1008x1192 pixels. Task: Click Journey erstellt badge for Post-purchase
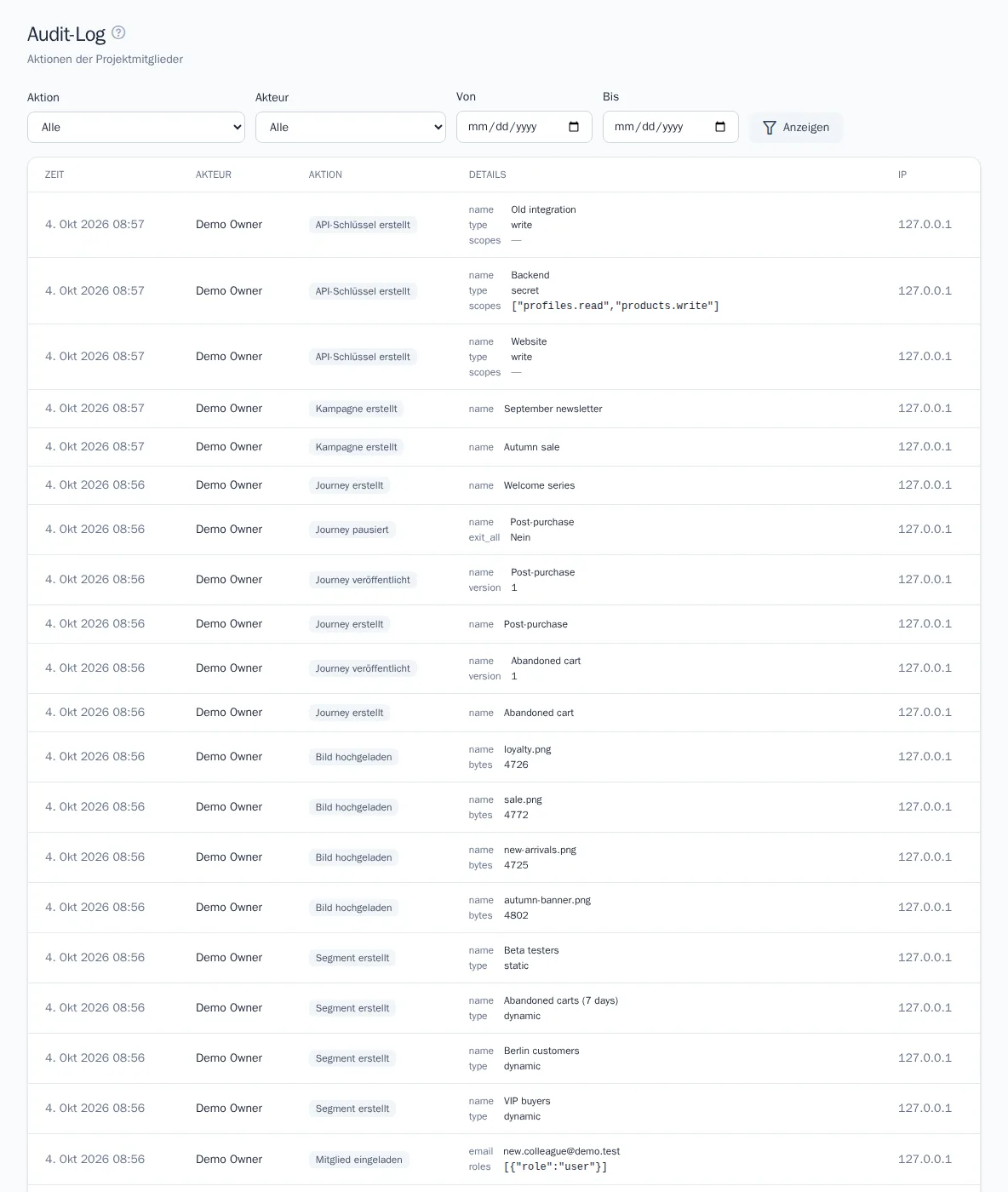click(349, 624)
